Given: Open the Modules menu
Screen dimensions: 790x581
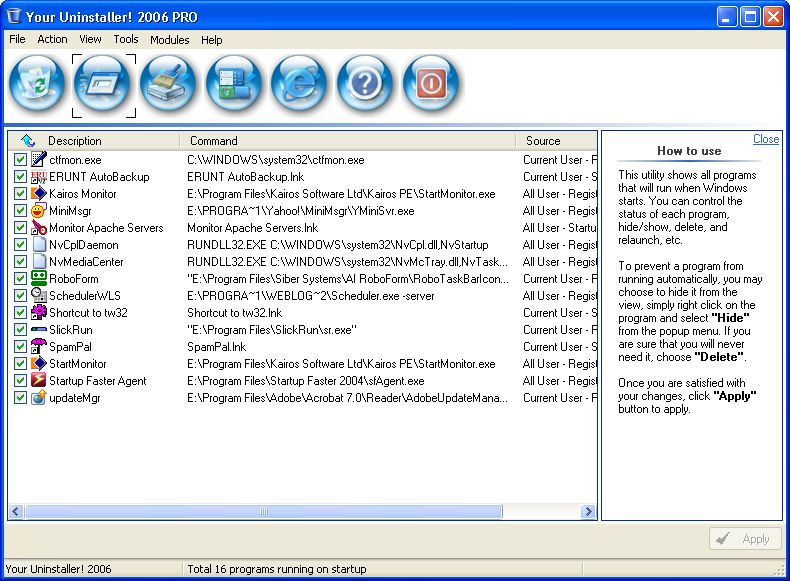Looking at the screenshot, I should 170,39.
